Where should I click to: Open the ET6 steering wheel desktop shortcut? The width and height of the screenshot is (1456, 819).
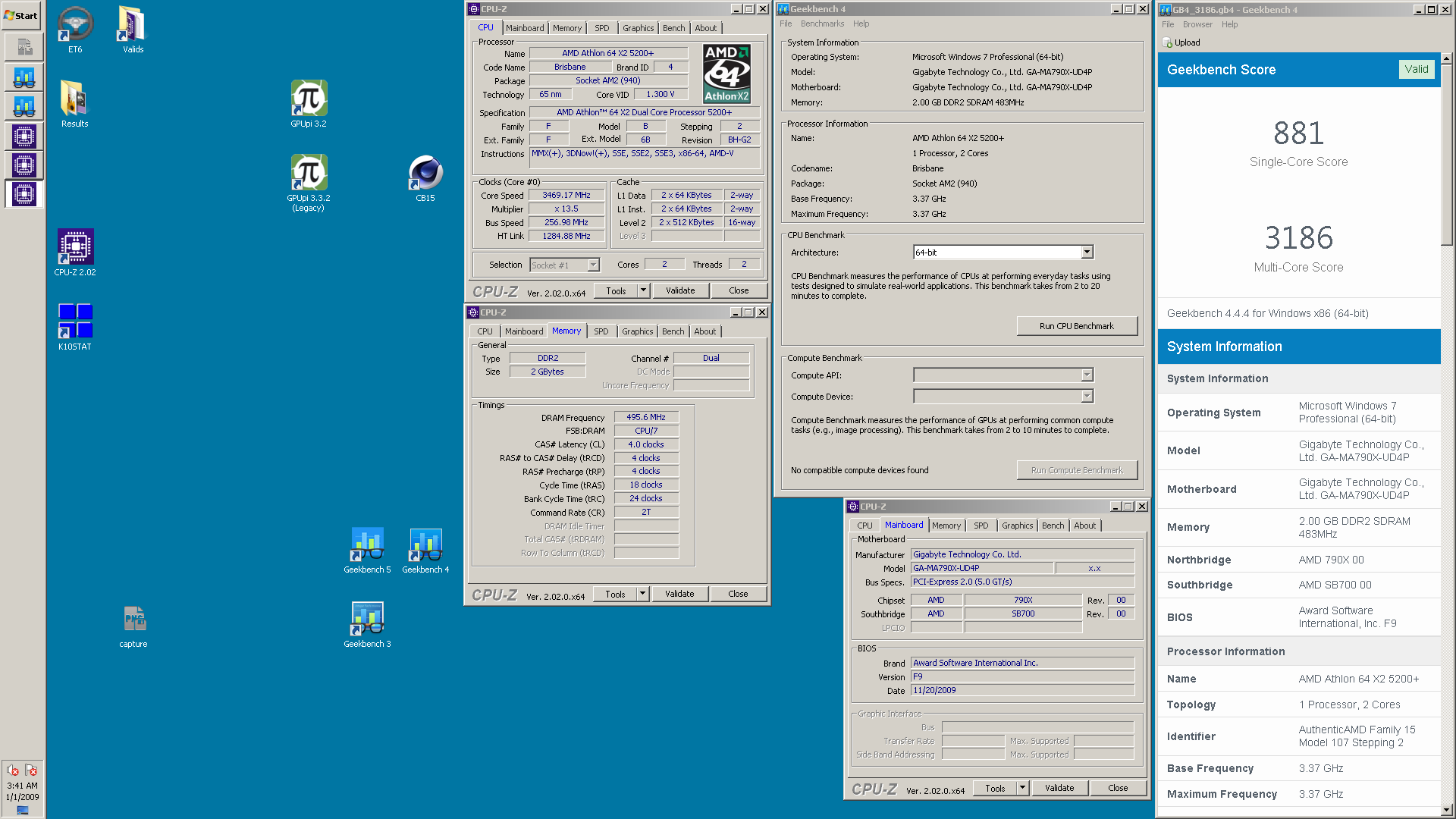pos(75,24)
